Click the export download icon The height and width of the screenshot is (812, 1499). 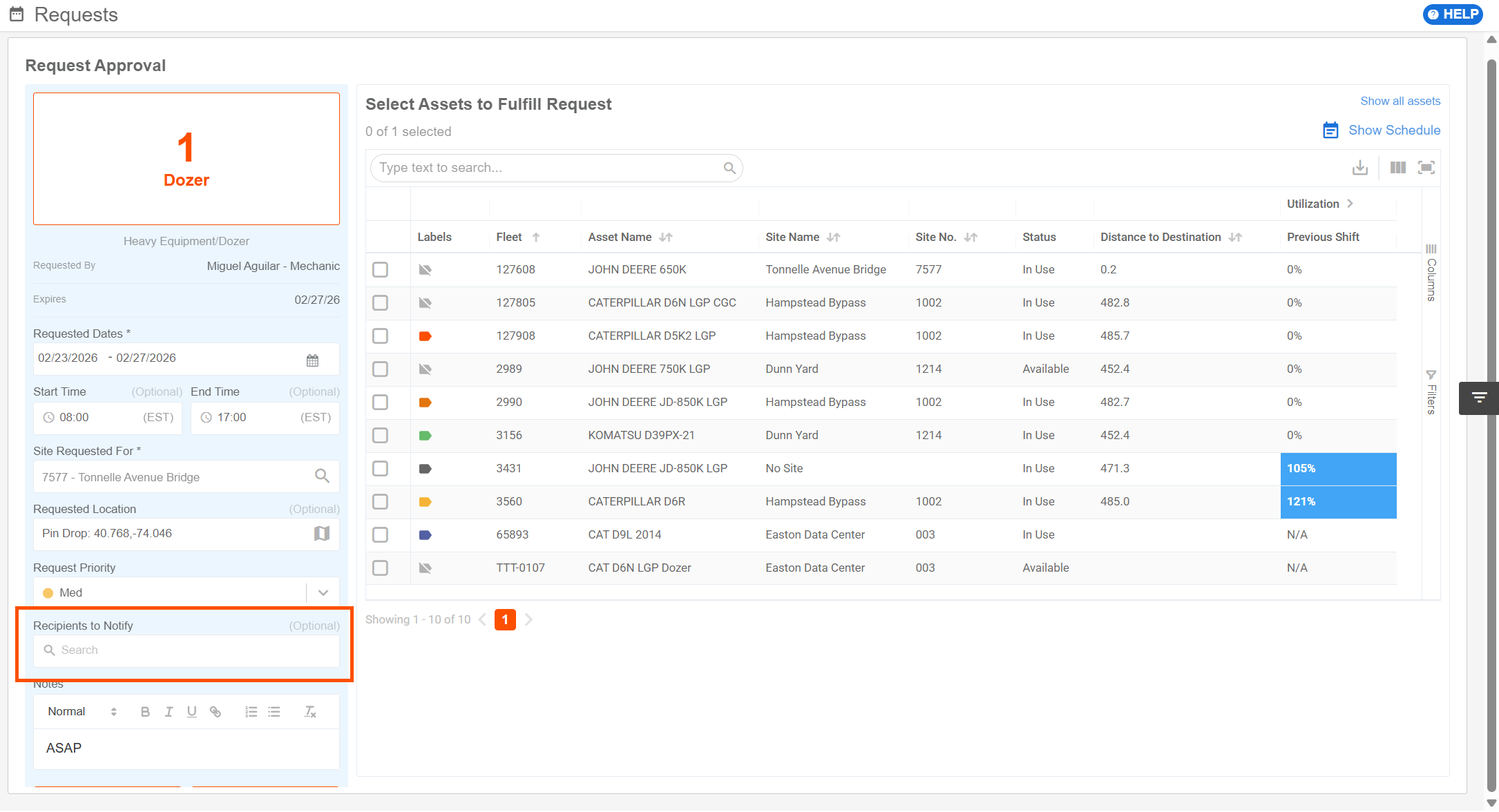[x=1359, y=168]
